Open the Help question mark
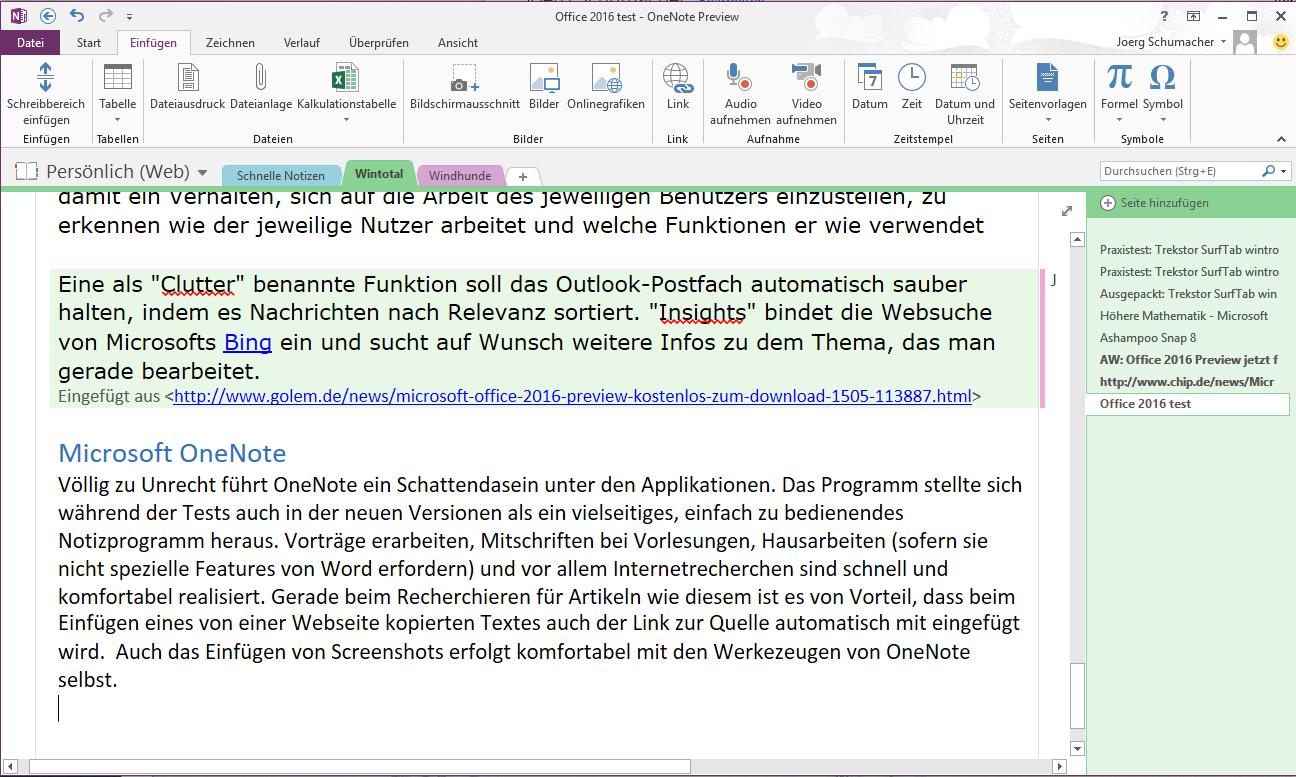Screen dimensions: 1296x777 [1164, 16]
